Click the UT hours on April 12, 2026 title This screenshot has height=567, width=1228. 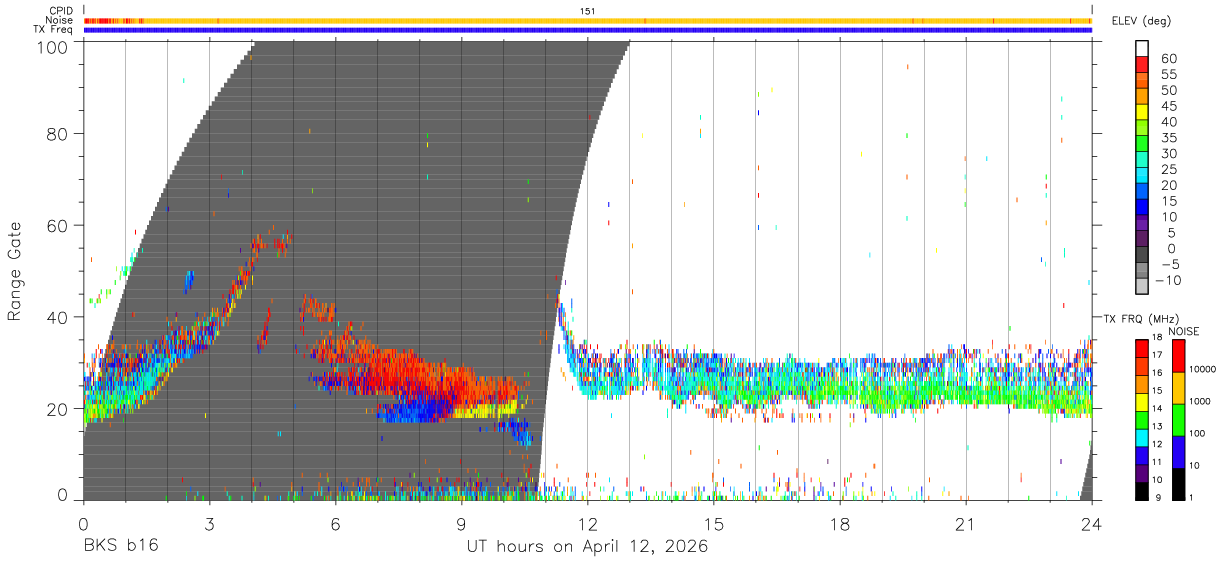(587, 547)
